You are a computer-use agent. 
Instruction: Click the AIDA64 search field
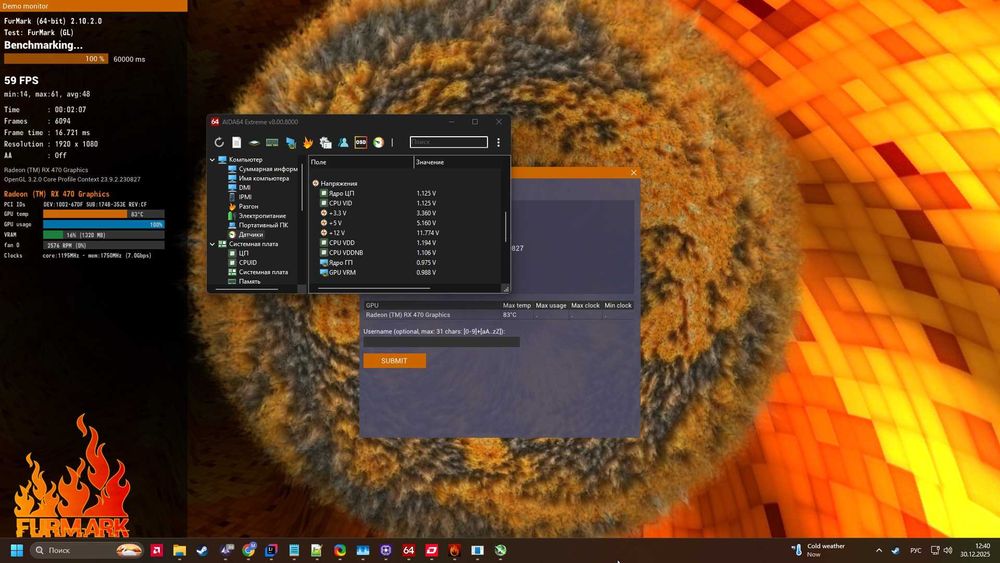[x=448, y=142]
